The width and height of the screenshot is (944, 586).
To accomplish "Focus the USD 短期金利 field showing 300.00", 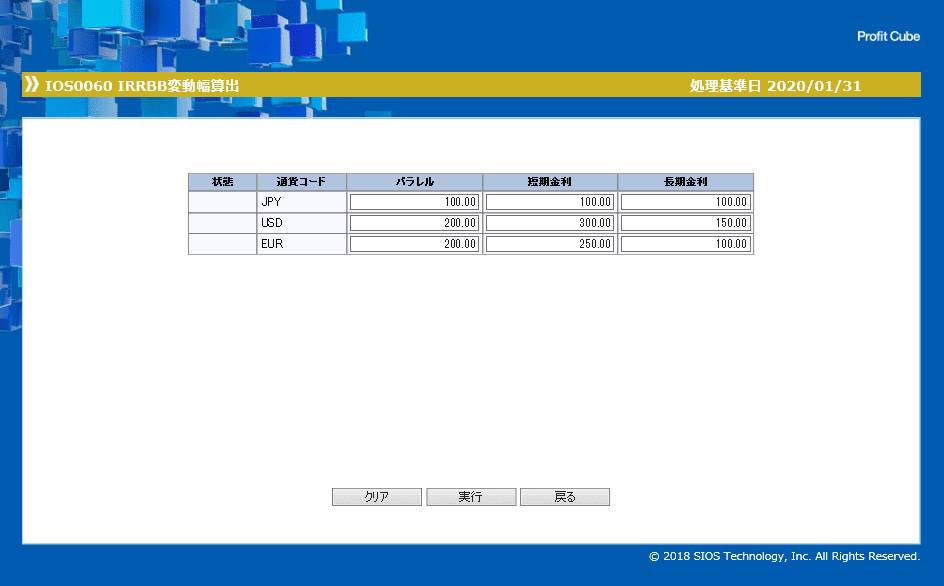I will 550,223.
